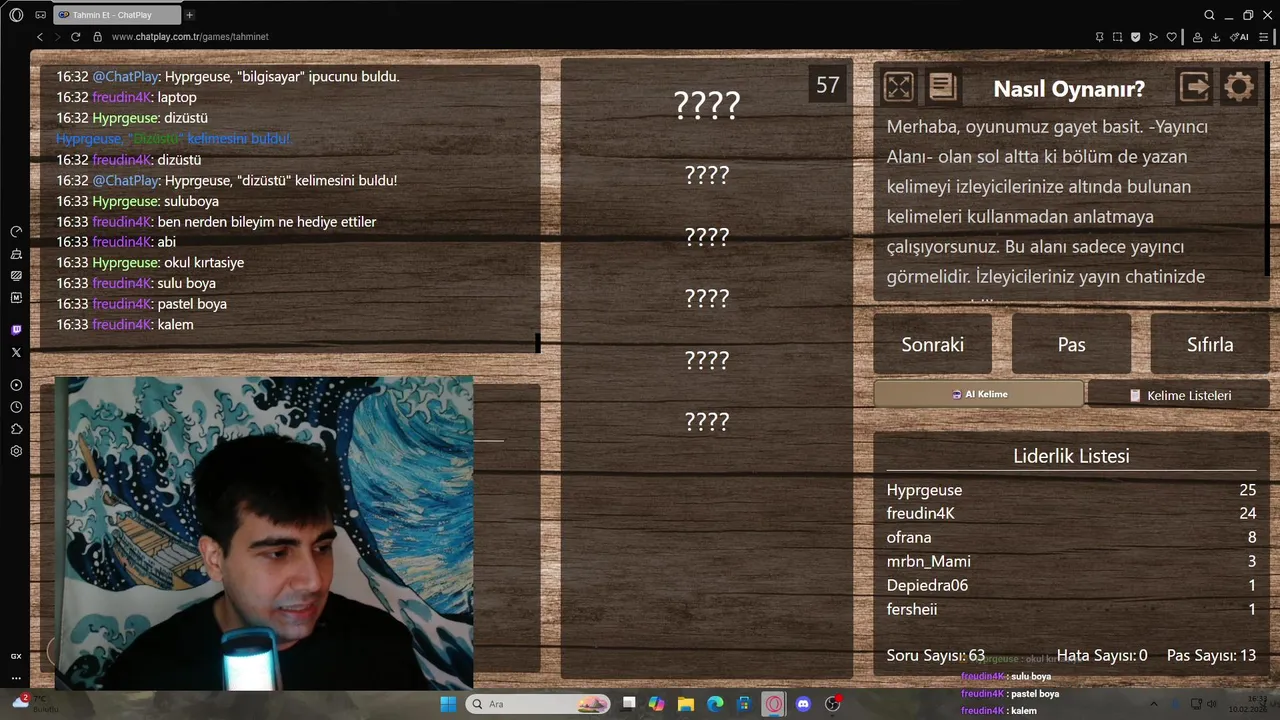
Task: Open sidebar settings gear icon
Action: 16,451
